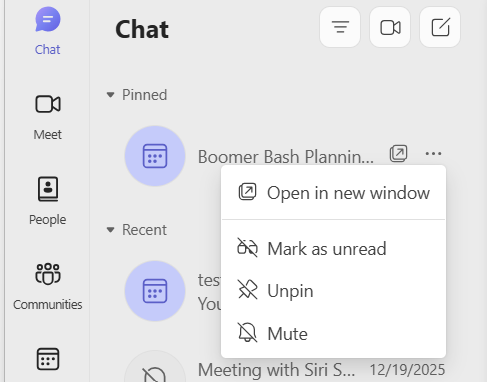Click the Pinned section label
Image resolution: width=487 pixels, height=382 pixels.
coord(144,95)
